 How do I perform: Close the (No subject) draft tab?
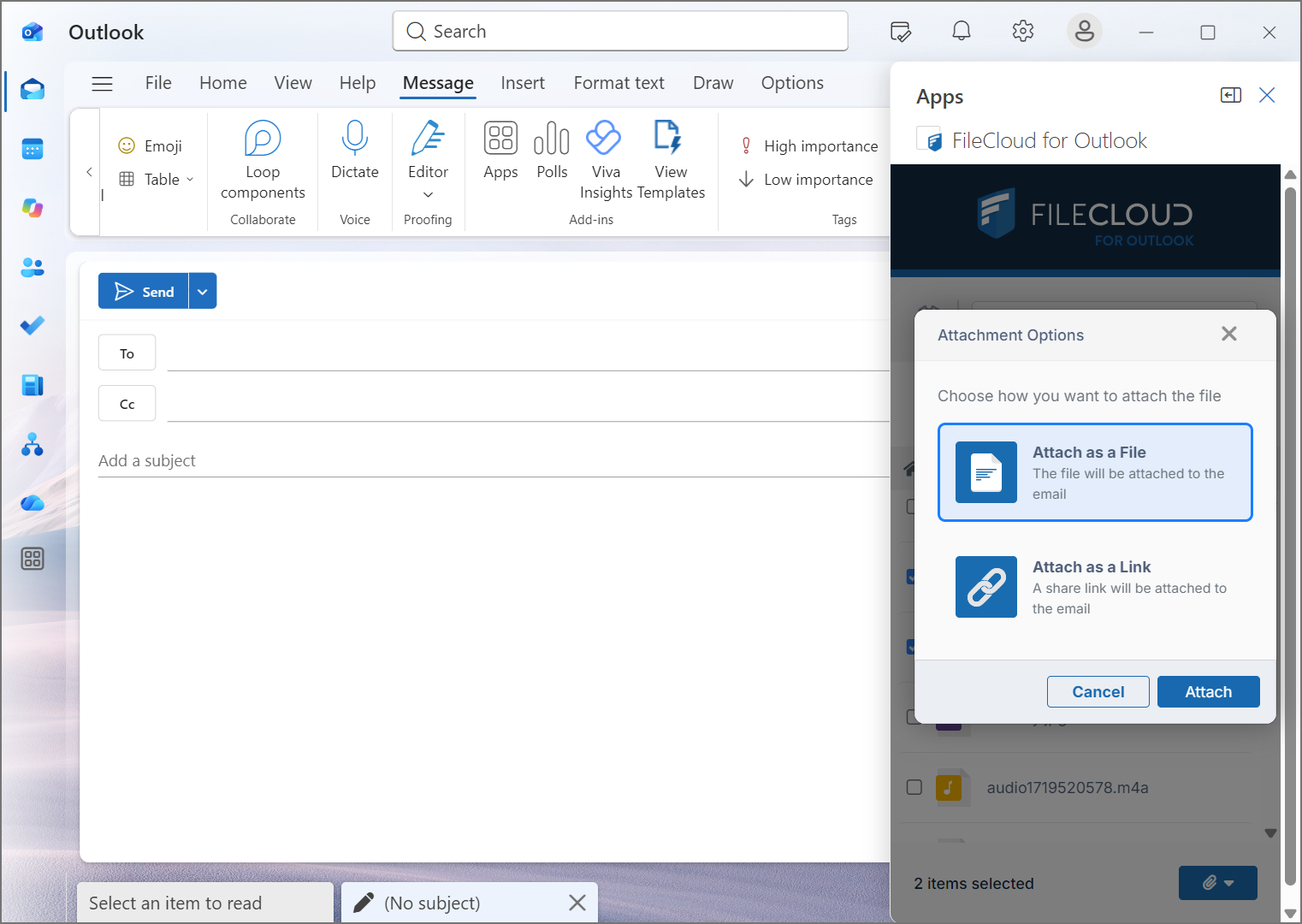click(x=577, y=903)
